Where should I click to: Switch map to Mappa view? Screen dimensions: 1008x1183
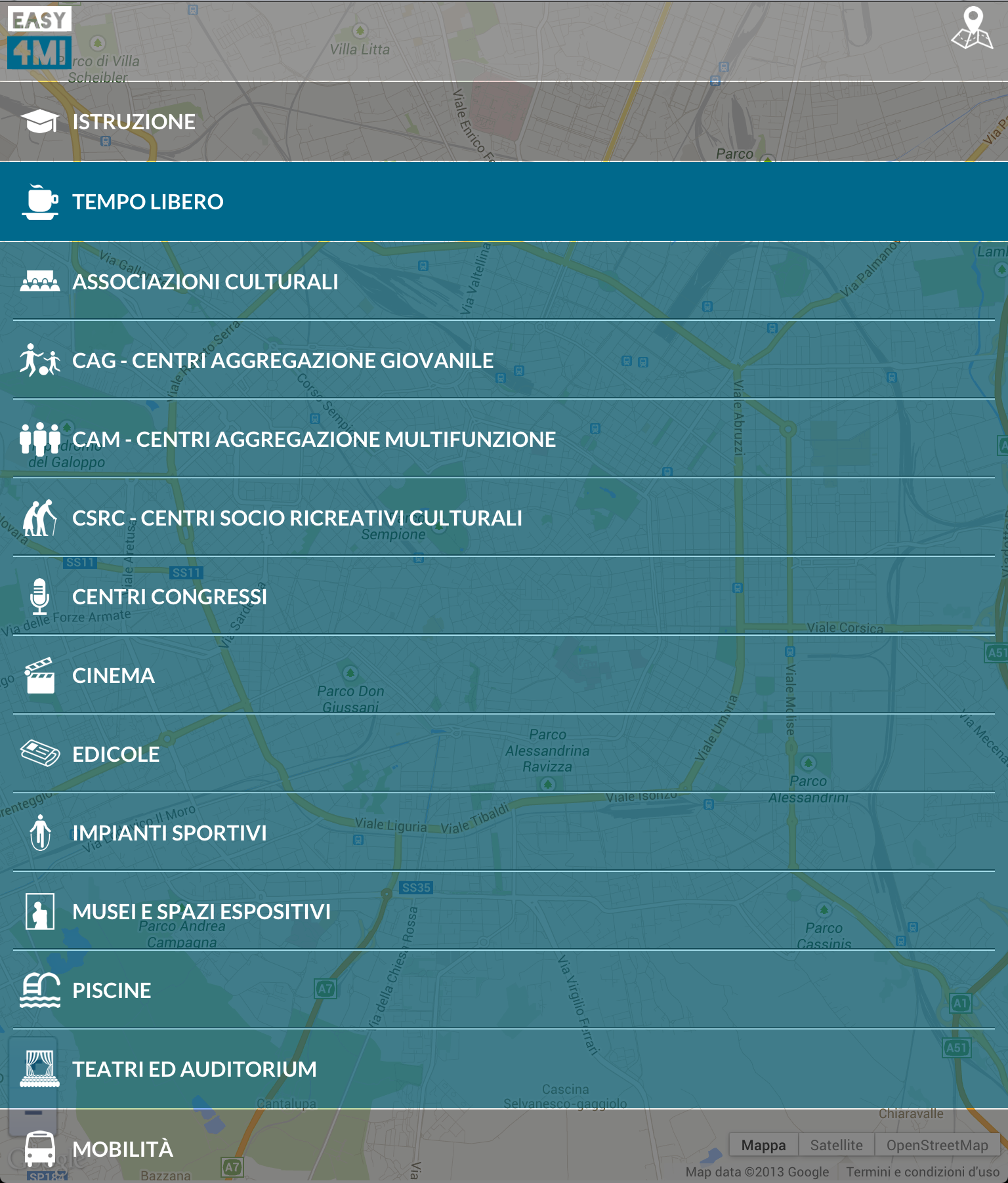763,1145
